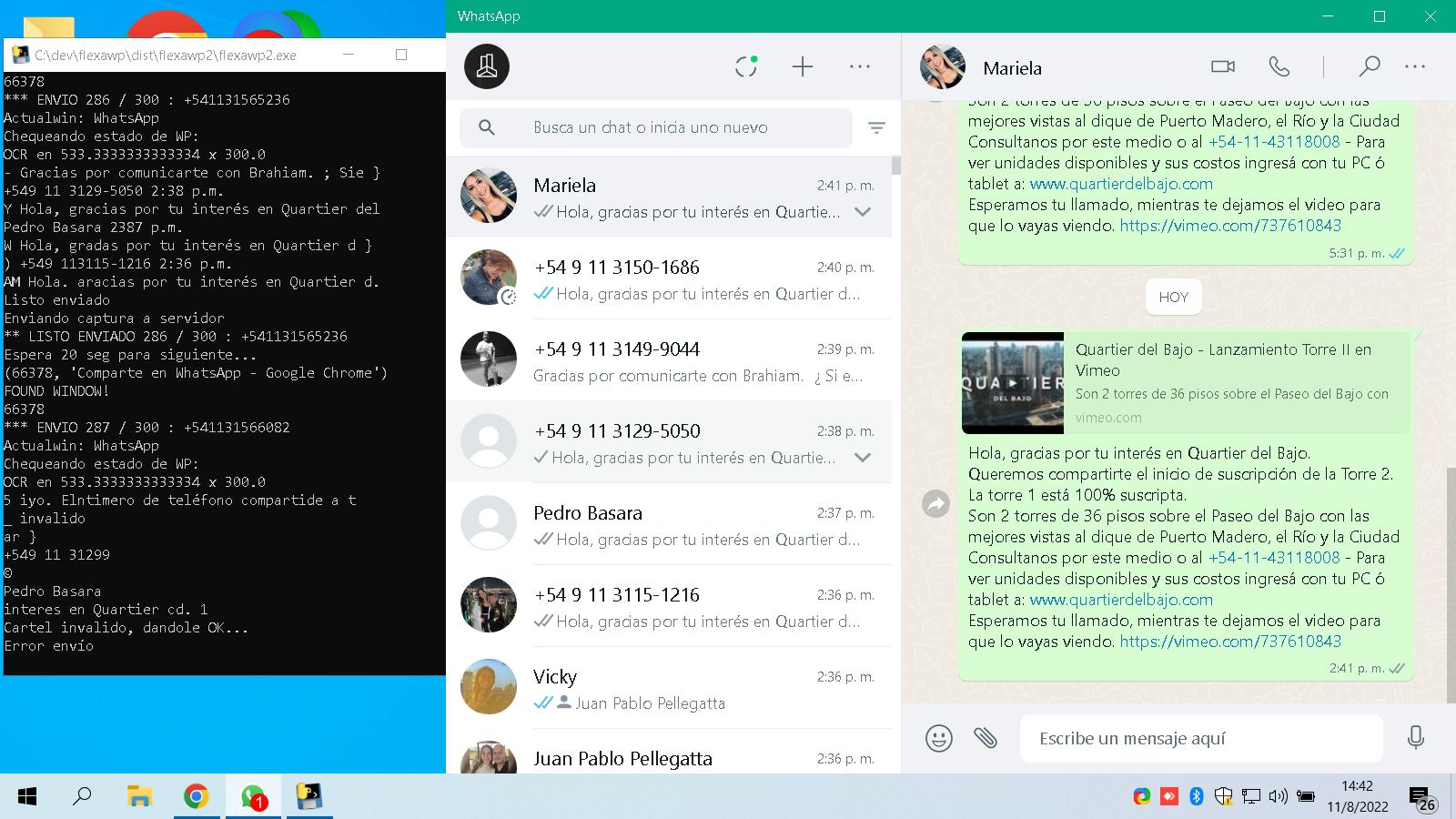
Task: Click the message input box
Action: click(x=1201, y=738)
